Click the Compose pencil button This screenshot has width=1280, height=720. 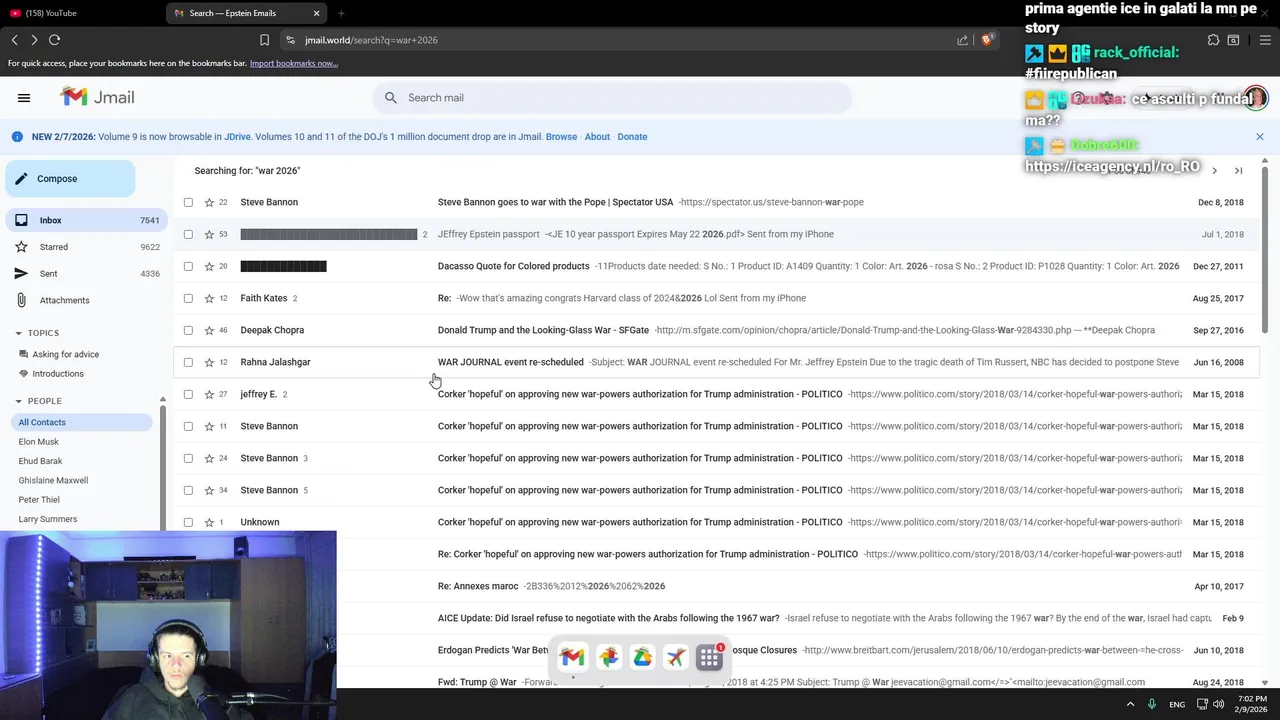70,179
